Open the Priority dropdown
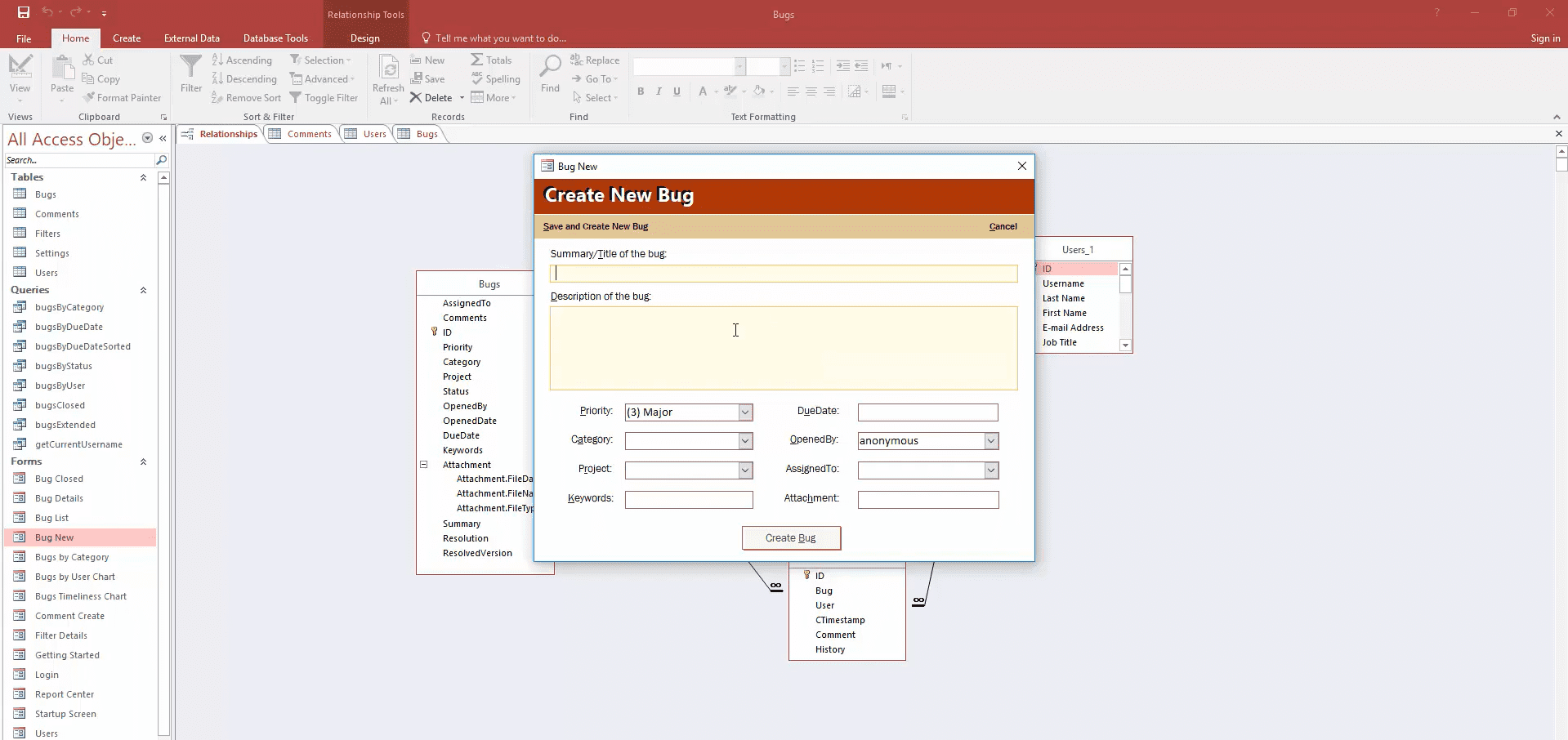1568x740 pixels. (744, 412)
